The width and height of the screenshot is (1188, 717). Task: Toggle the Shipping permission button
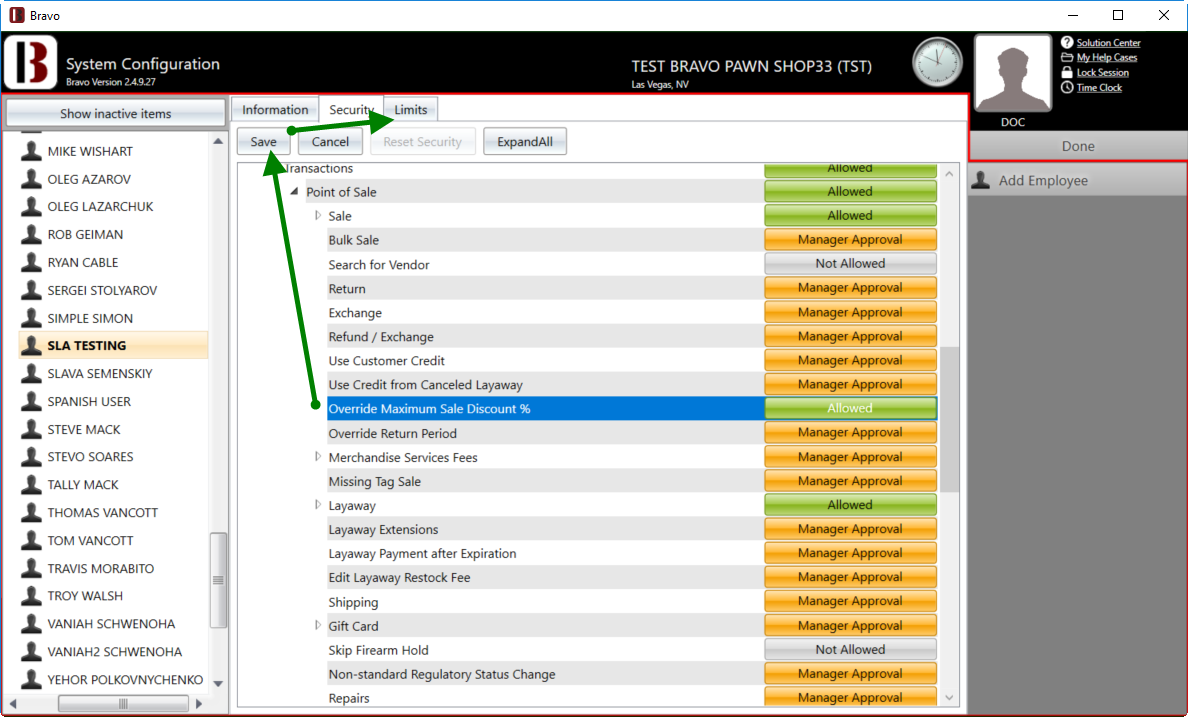click(x=850, y=601)
